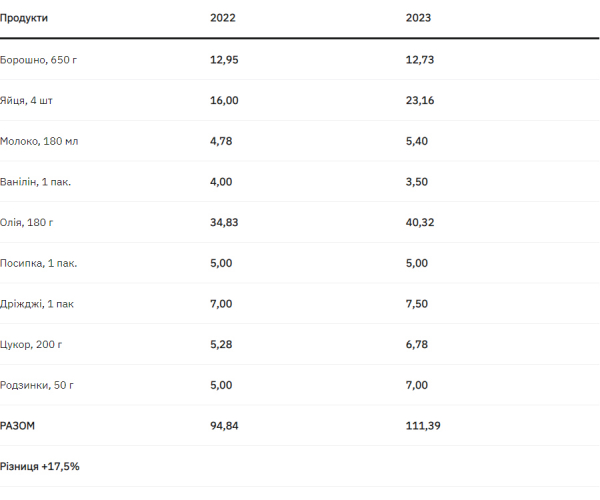Click the 2023 oil price 40,32

click(421, 223)
